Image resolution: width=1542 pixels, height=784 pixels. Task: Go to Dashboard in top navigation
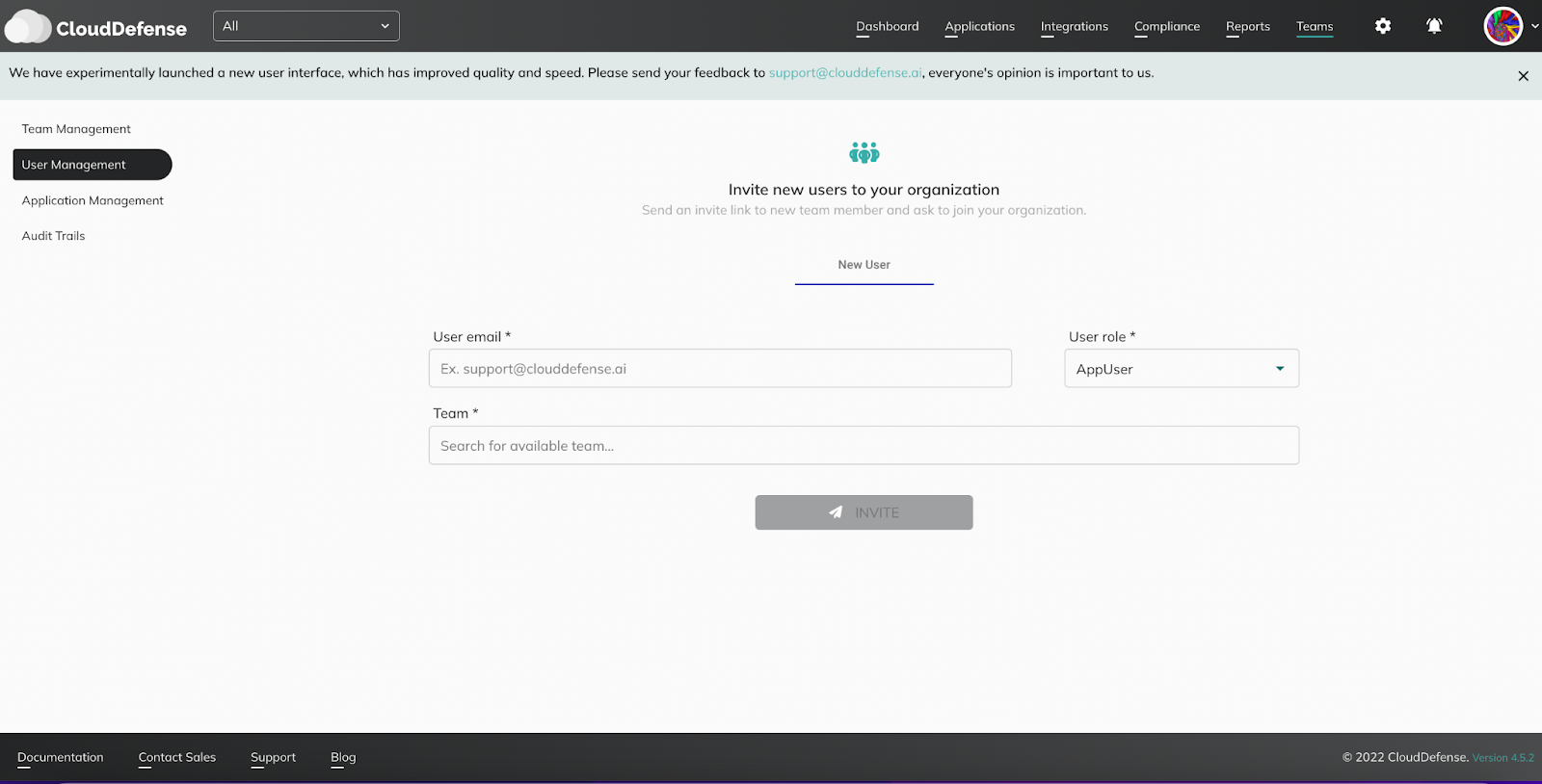(x=888, y=26)
